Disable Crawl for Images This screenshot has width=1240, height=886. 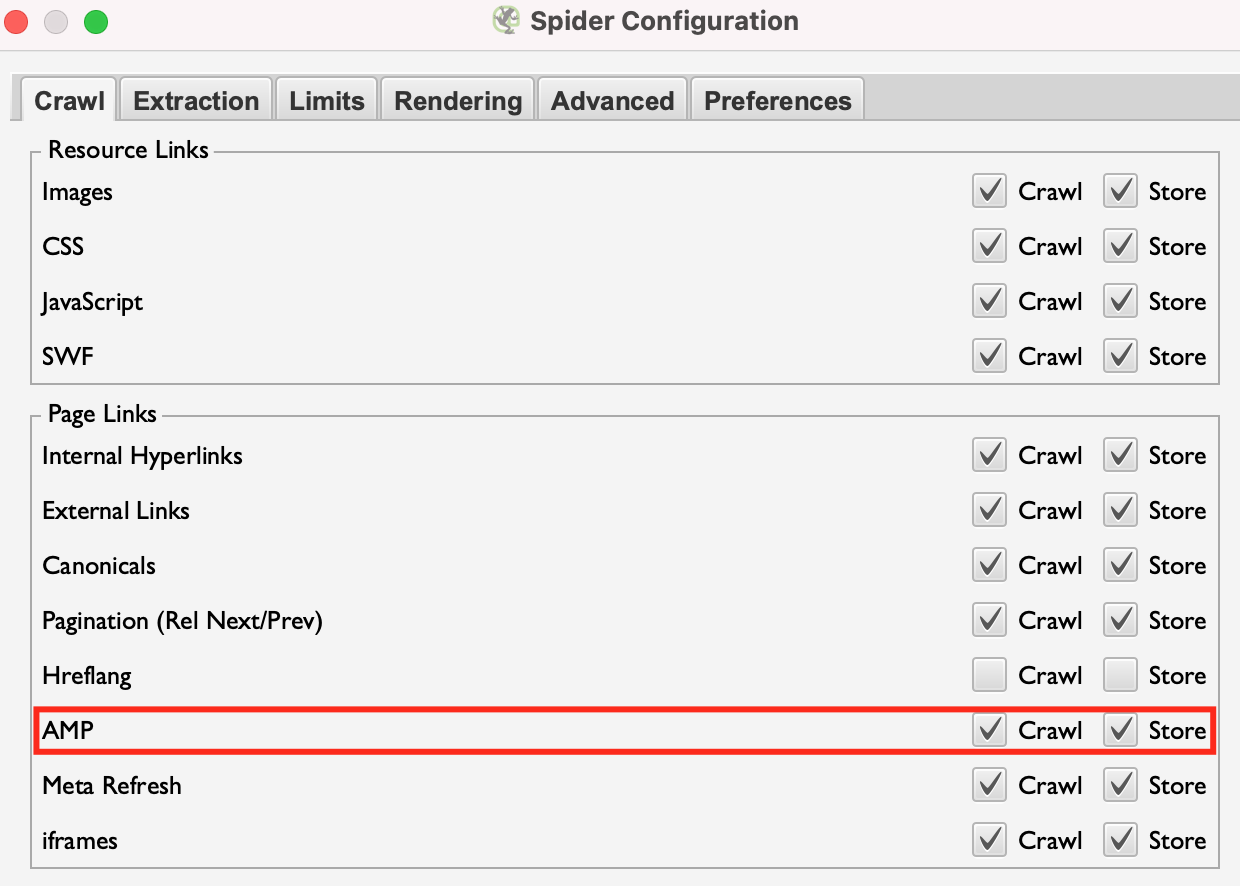[x=989, y=191]
